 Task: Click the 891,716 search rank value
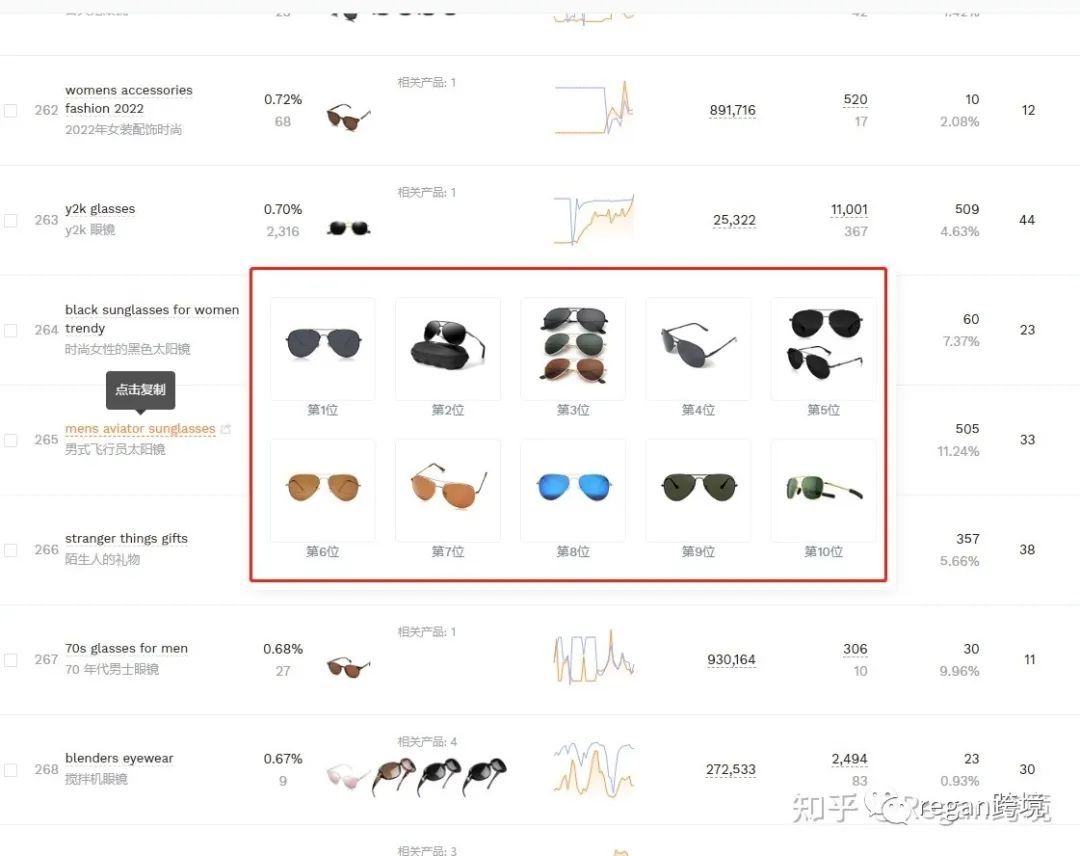click(x=732, y=110)
